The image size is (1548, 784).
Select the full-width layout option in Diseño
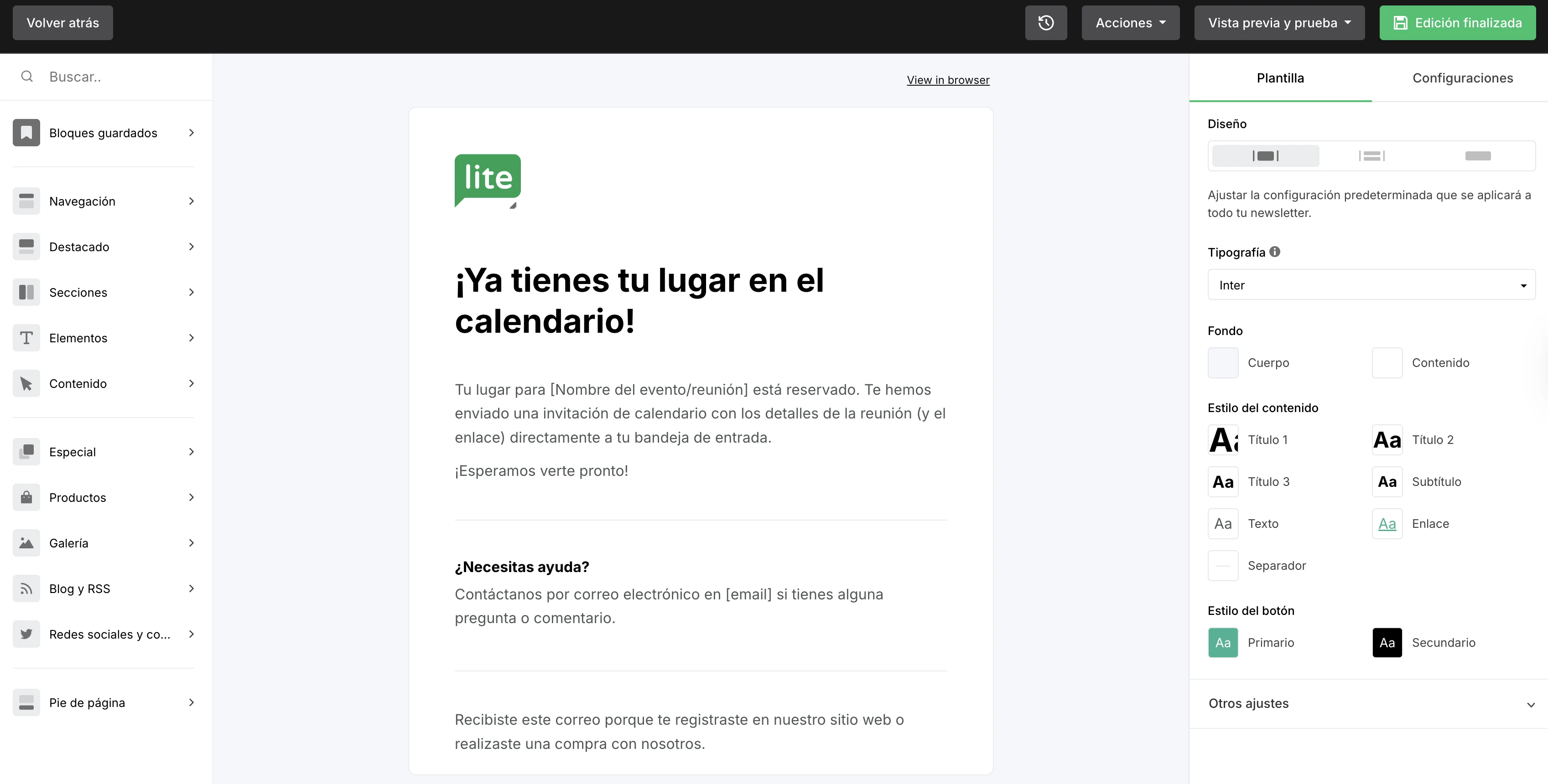[x=1478, y=155]
